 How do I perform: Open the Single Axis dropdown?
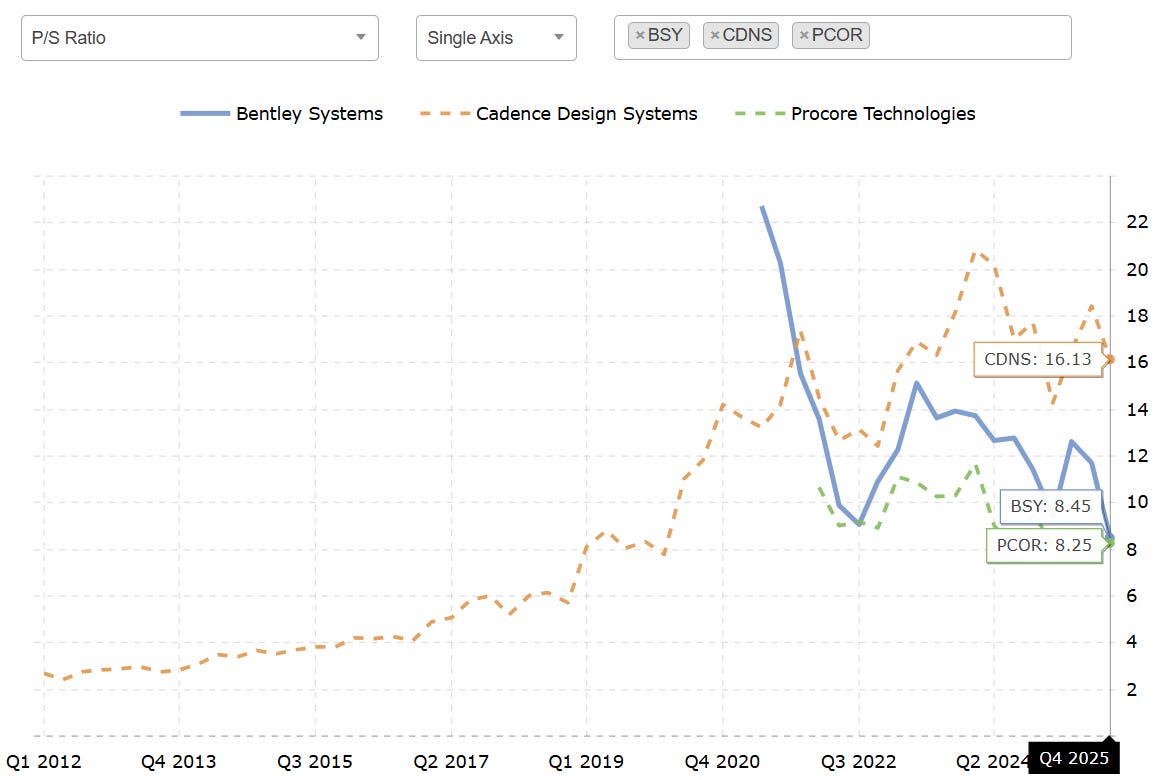click(495, 38)
